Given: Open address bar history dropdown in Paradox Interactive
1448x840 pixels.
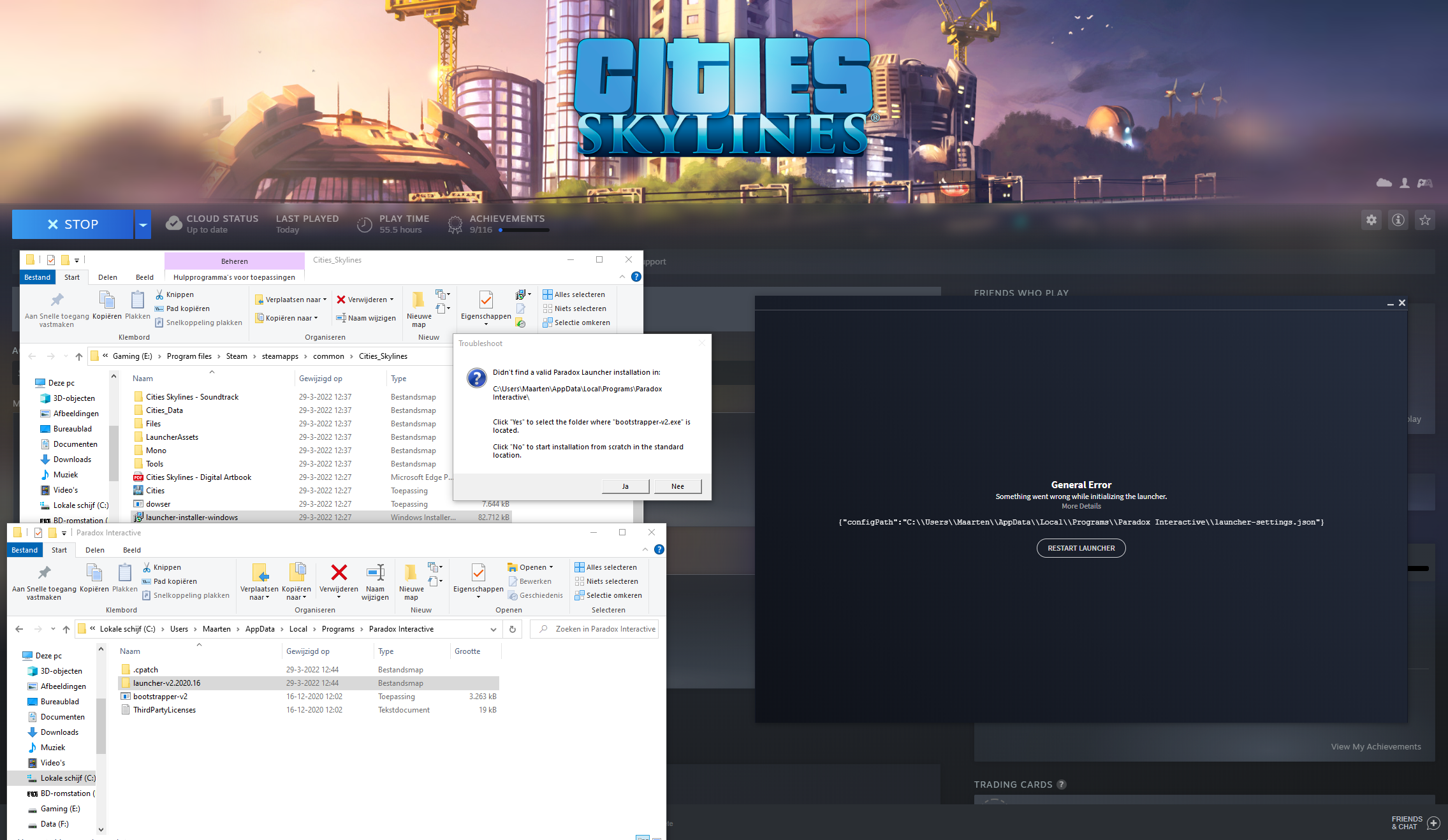Looking at the screenshot, I should coord(493,629).
